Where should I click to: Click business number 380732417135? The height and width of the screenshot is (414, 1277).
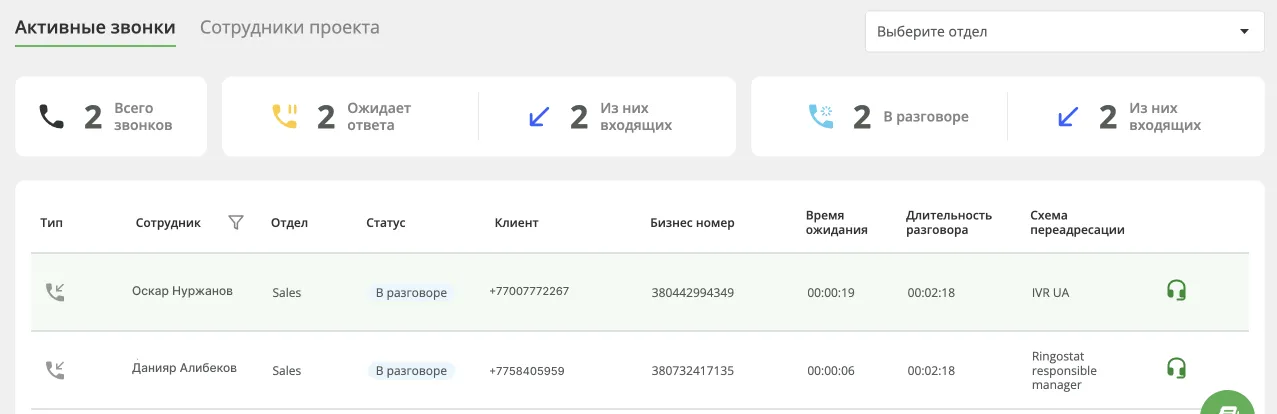click(x=692, y=371)
